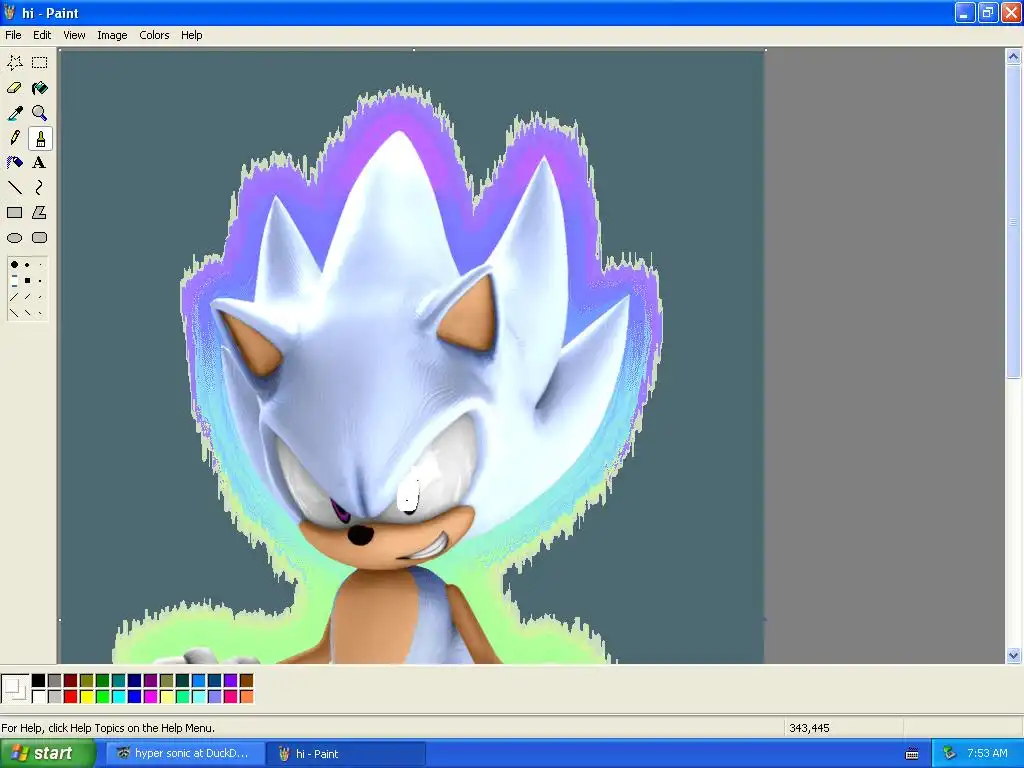The height and width of the screenshot is (768, 1024).
Task: Click the vertical scrollbar up arrow
Action: [x=1013, y=56]
